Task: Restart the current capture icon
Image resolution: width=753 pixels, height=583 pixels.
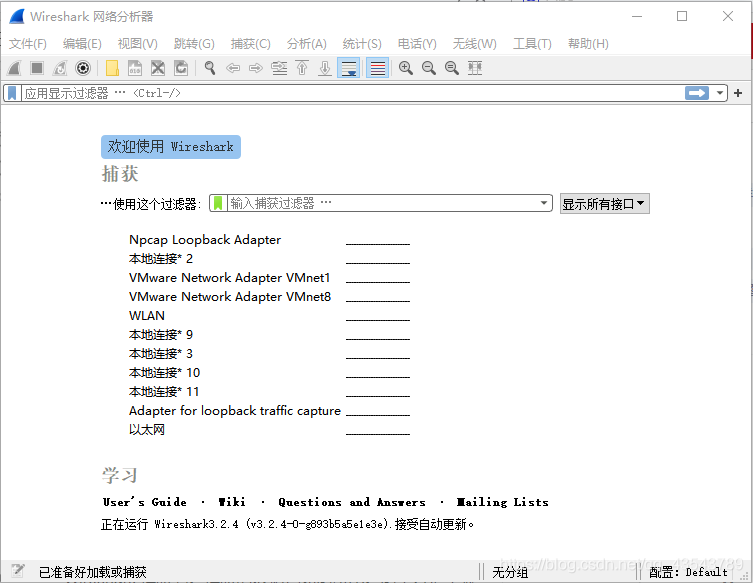Action: point(60,68)
